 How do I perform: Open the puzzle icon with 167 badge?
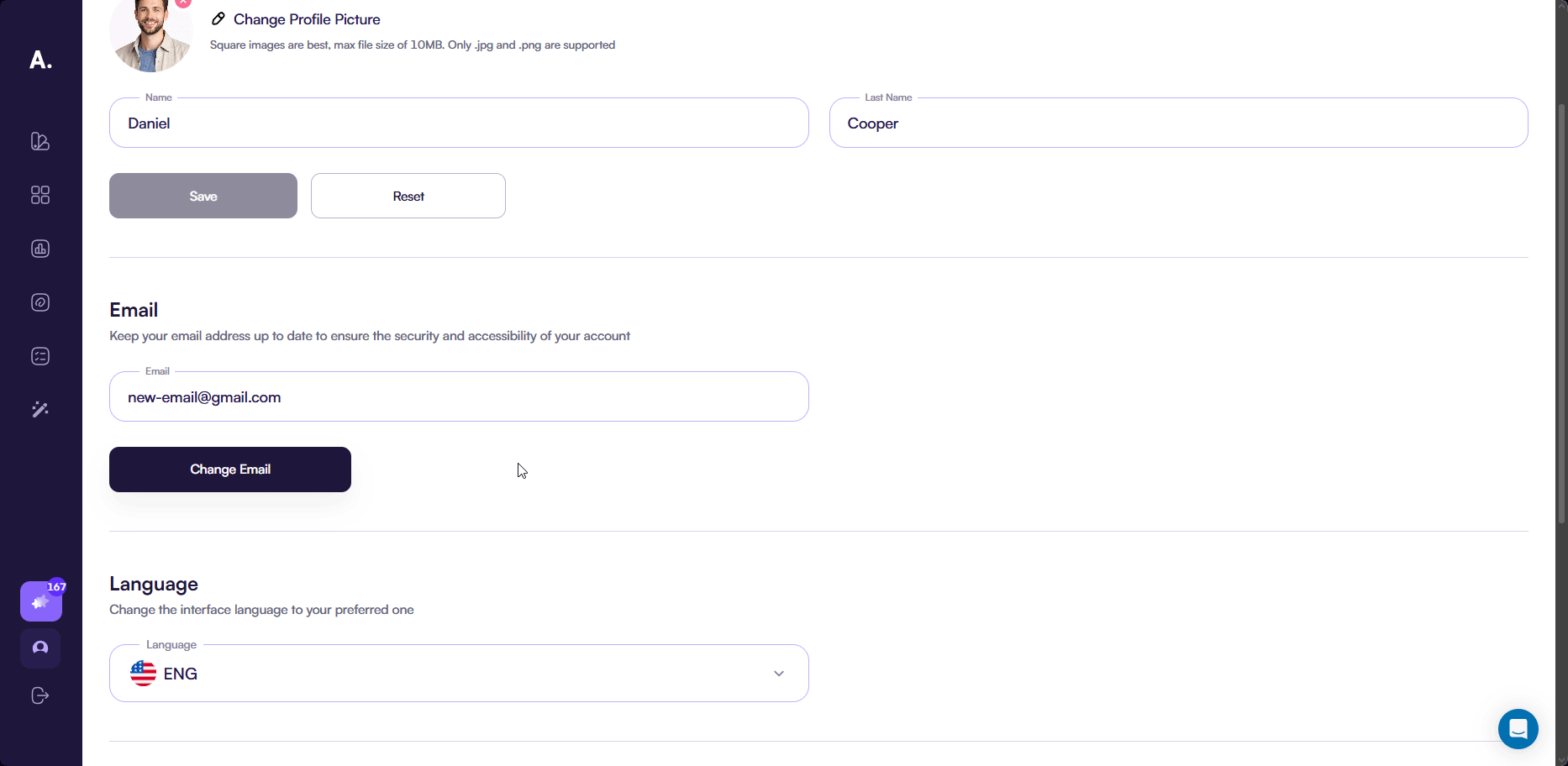point(40,601)
